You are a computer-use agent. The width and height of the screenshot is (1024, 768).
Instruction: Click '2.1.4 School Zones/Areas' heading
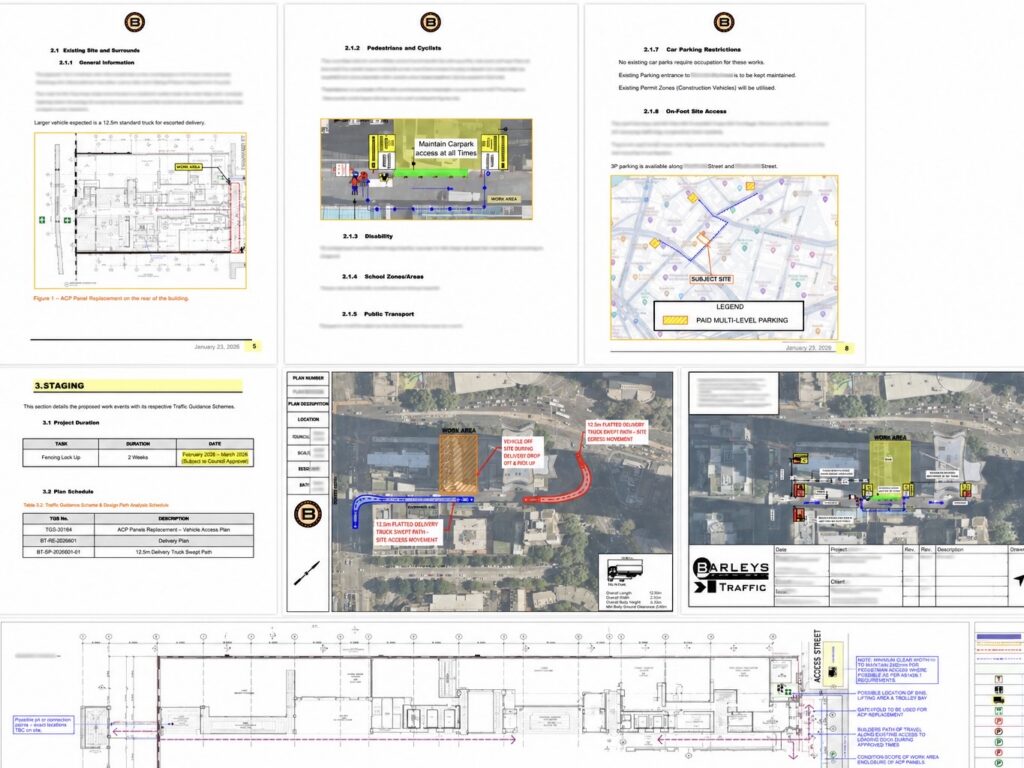pos(383,277)
